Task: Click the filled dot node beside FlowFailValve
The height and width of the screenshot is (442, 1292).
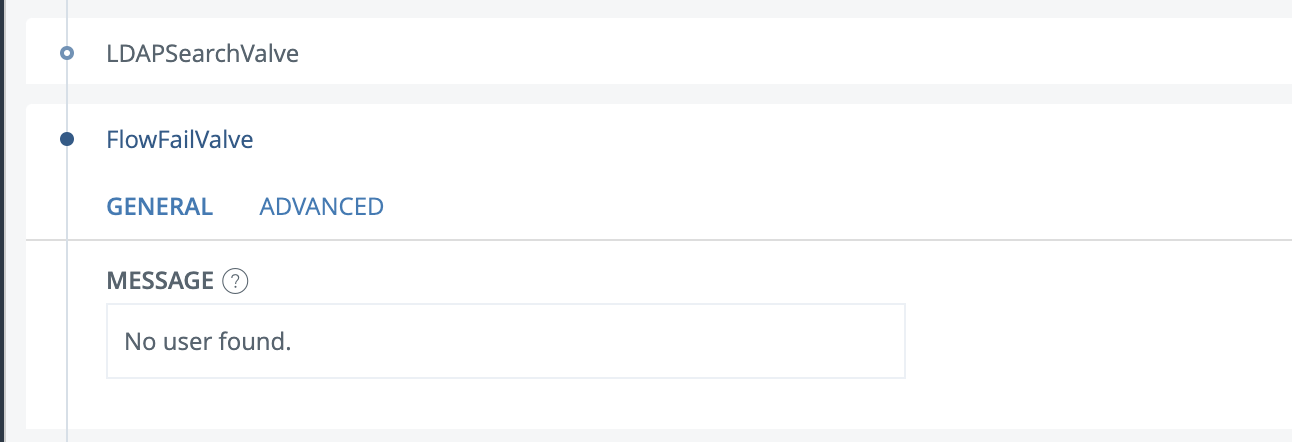Action: click(67, 140)
